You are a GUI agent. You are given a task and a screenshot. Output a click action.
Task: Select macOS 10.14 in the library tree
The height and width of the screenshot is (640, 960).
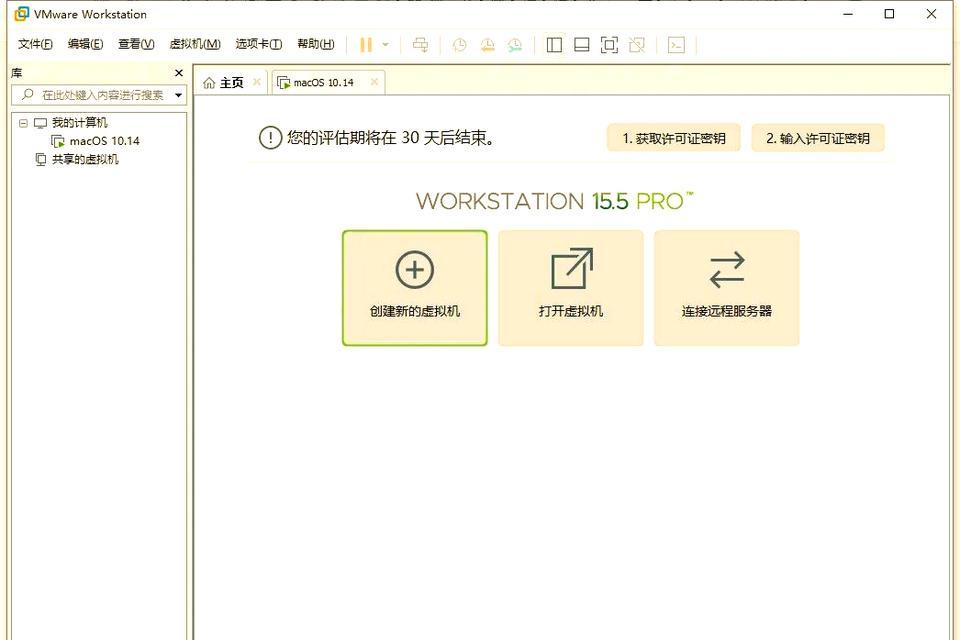pos(105,141)
